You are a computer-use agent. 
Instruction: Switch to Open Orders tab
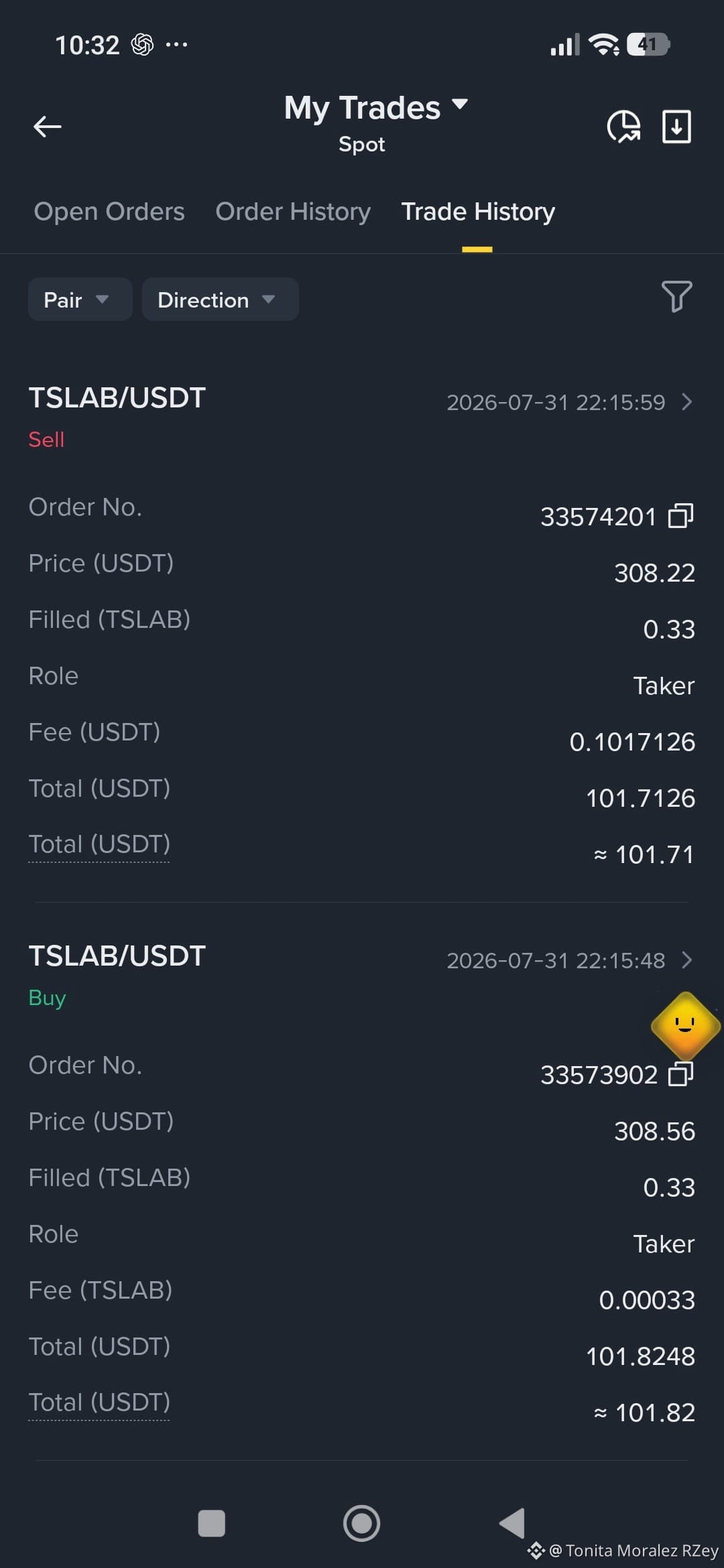click(x=109, y=212)
